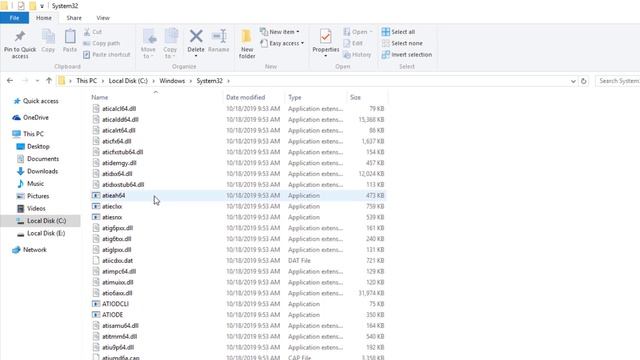The image size is (640, 360).
Task: Click Paste shortcut in ribbon
Action: 107,55
